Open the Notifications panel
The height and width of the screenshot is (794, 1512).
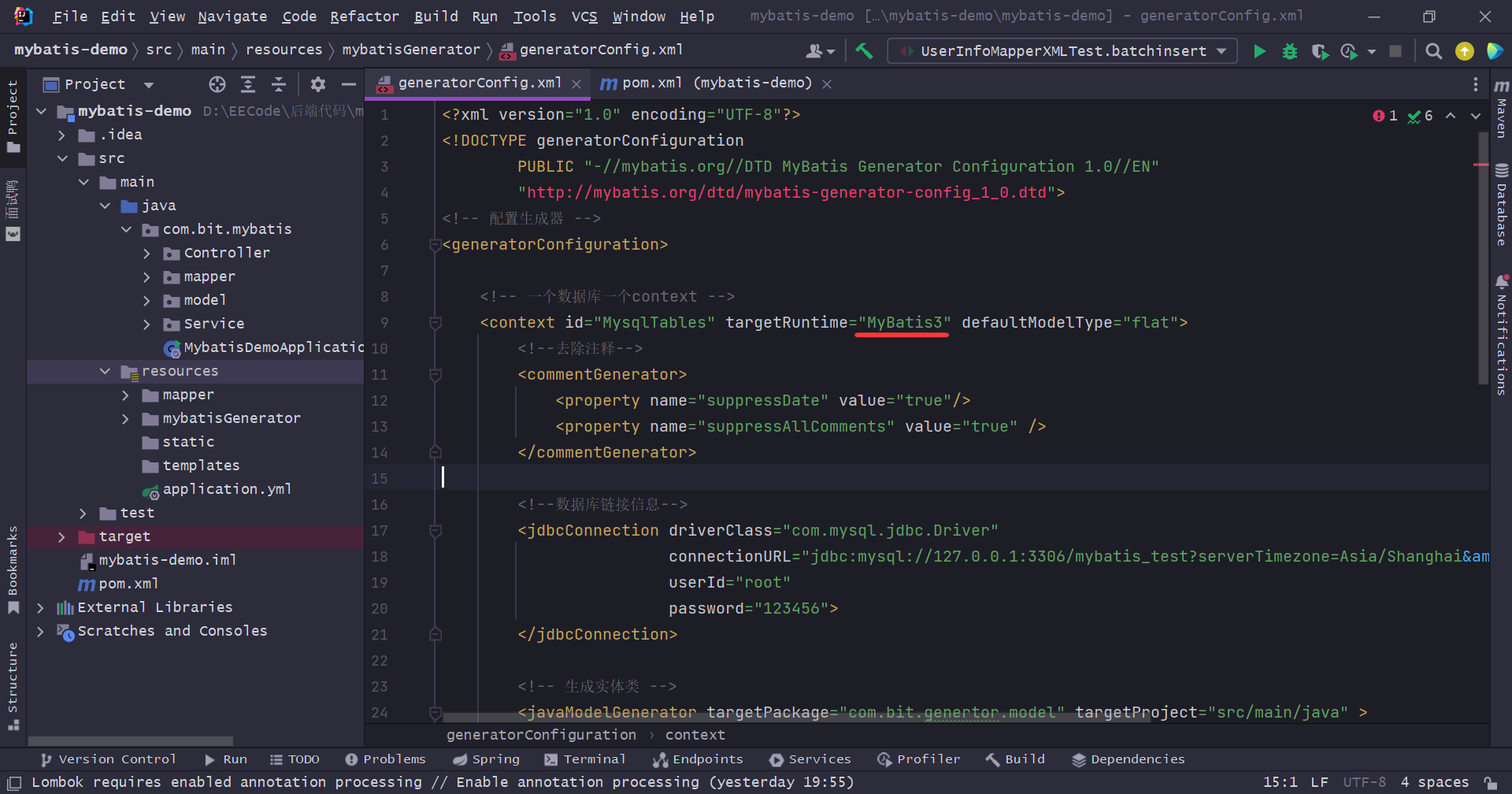[1502, 335]
